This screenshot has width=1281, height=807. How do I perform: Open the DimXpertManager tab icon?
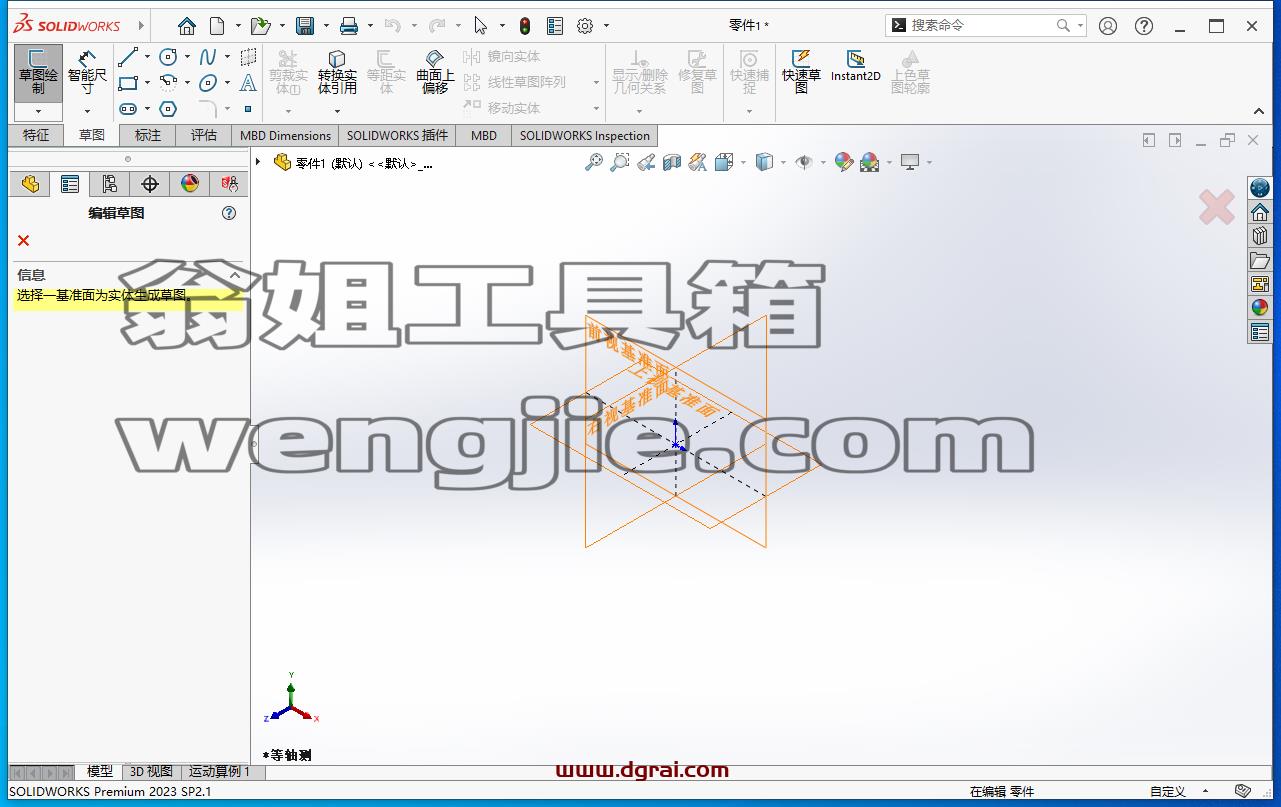[x=150, y=184]
